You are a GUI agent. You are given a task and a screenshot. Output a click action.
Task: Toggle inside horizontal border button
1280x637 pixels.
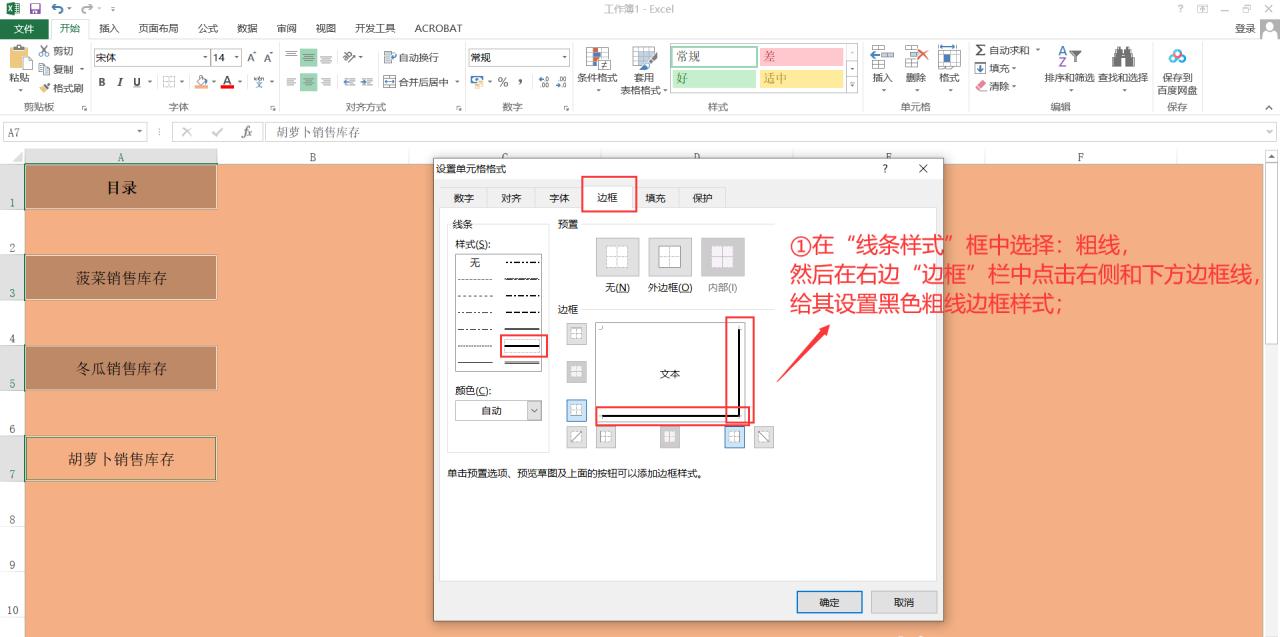coord(576,372)
